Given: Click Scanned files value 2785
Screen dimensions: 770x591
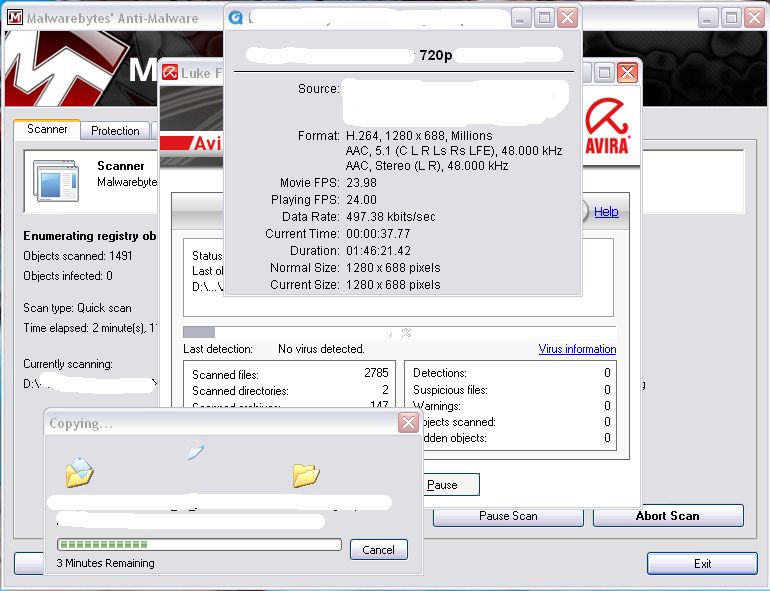Looking at the screenshot, I should (376, 373).
